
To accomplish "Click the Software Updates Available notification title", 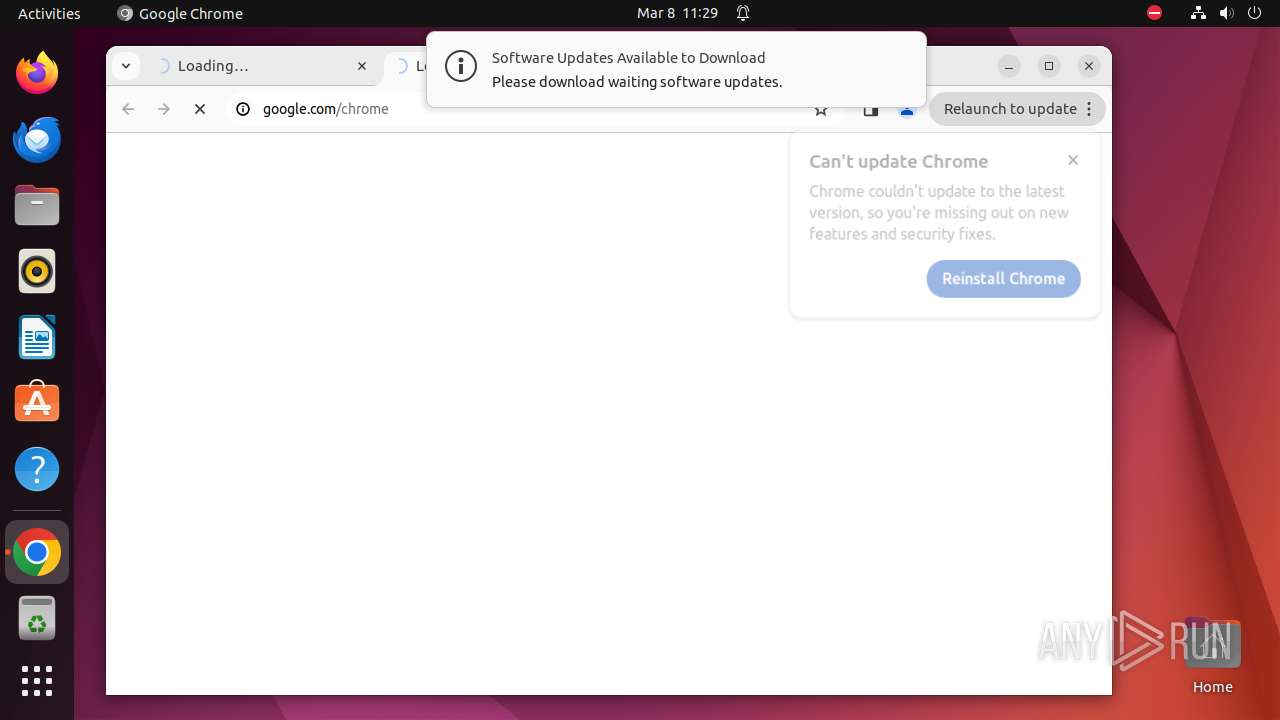I will click(x=628, y=58).
